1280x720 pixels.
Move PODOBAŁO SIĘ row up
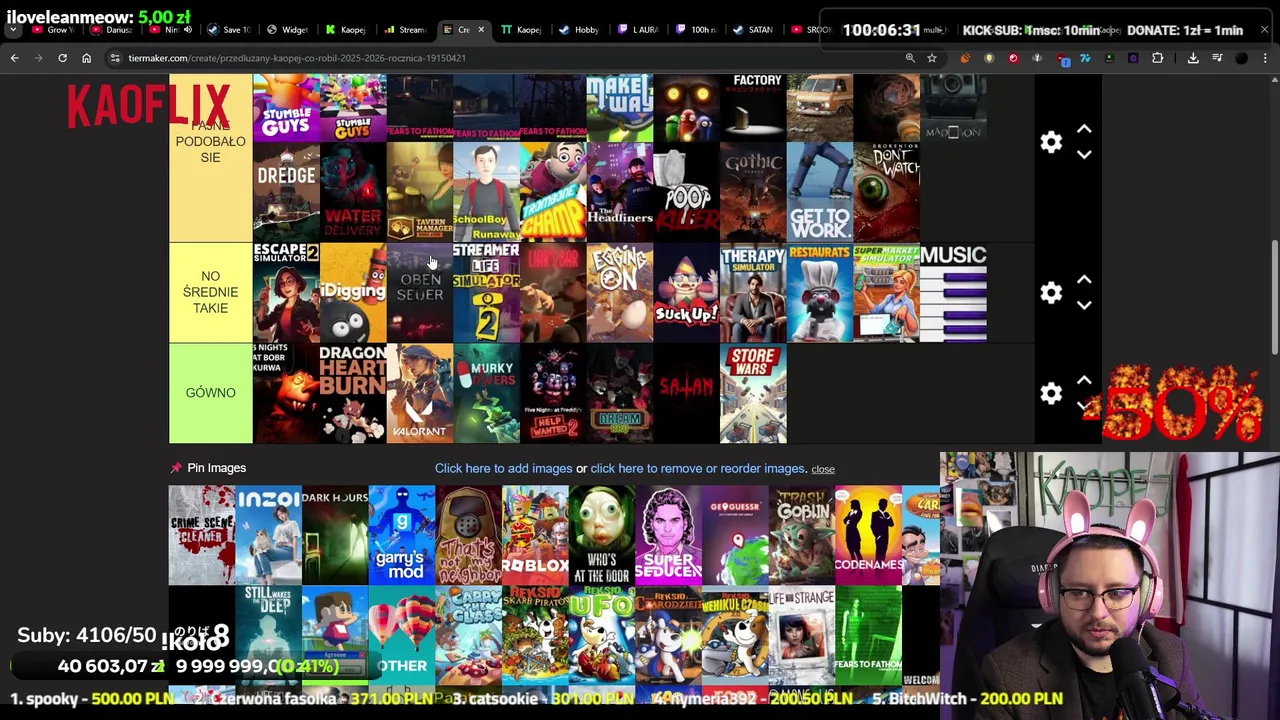[1084, 129]
